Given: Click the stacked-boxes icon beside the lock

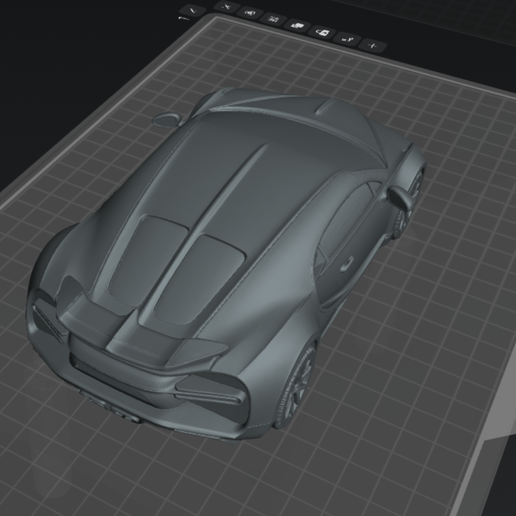Looking at the screenshot, I should point(297,26).
